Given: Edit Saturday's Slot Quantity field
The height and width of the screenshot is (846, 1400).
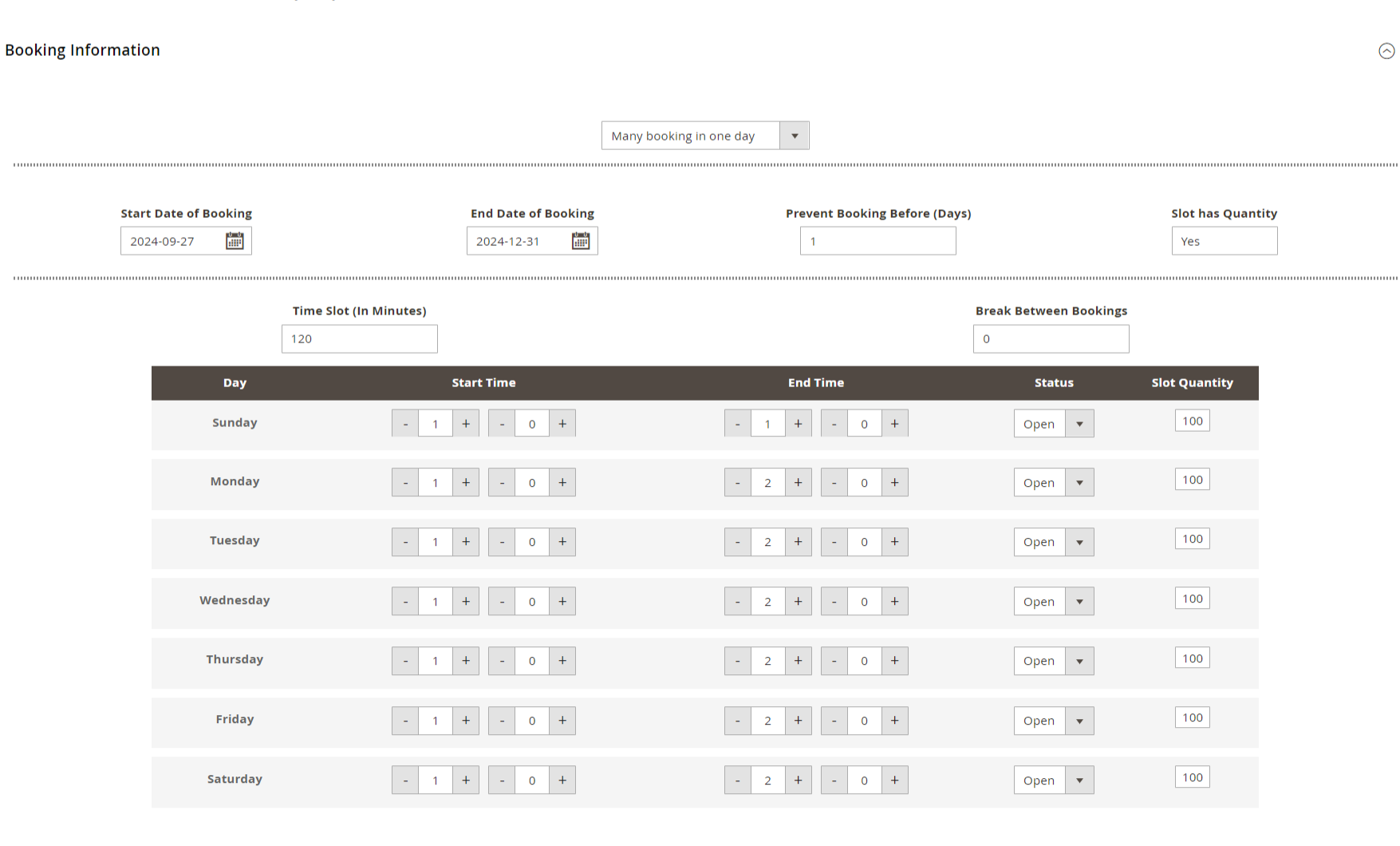Looking at the screenshot, I should (x=1193, y=777).
